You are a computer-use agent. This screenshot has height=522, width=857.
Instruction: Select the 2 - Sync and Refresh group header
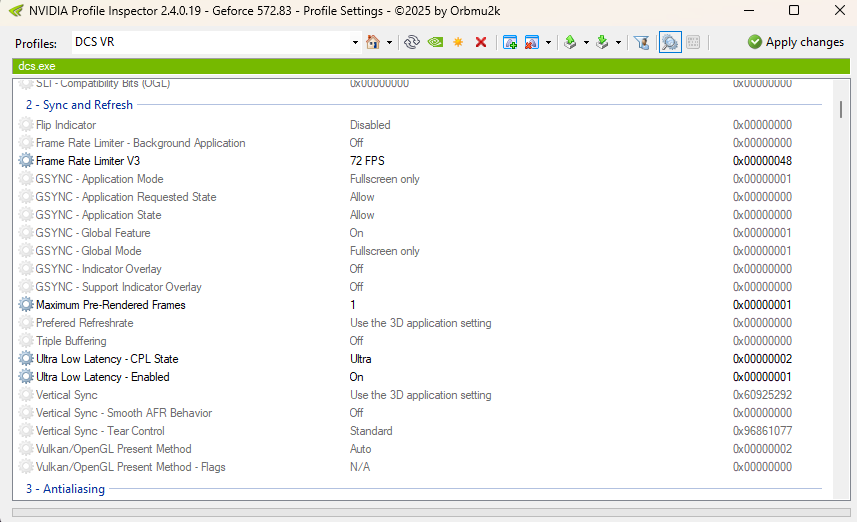point(79,104)
